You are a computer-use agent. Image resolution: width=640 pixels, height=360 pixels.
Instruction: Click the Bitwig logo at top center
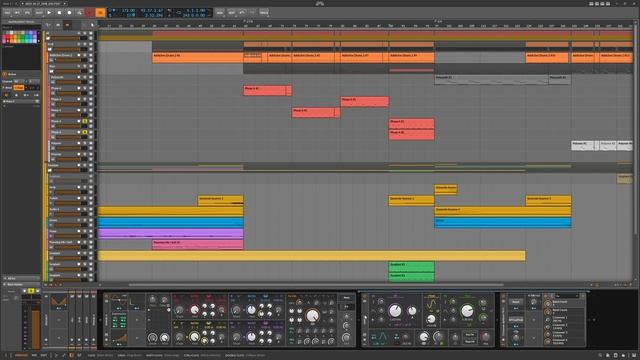[320, 3]
